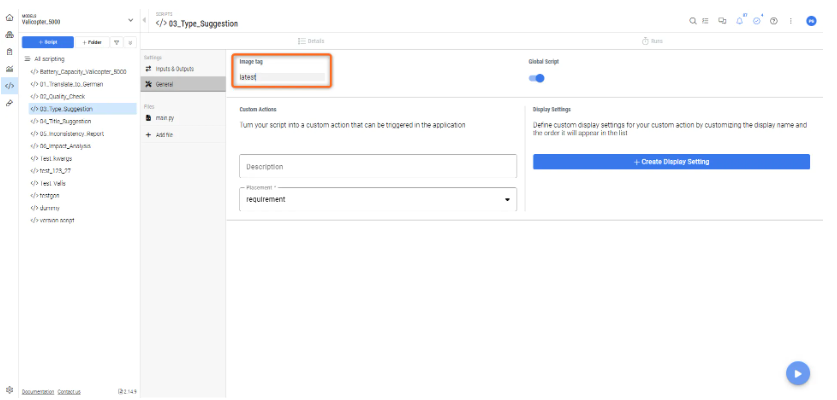Open the Documentation link

pos(38,391)
